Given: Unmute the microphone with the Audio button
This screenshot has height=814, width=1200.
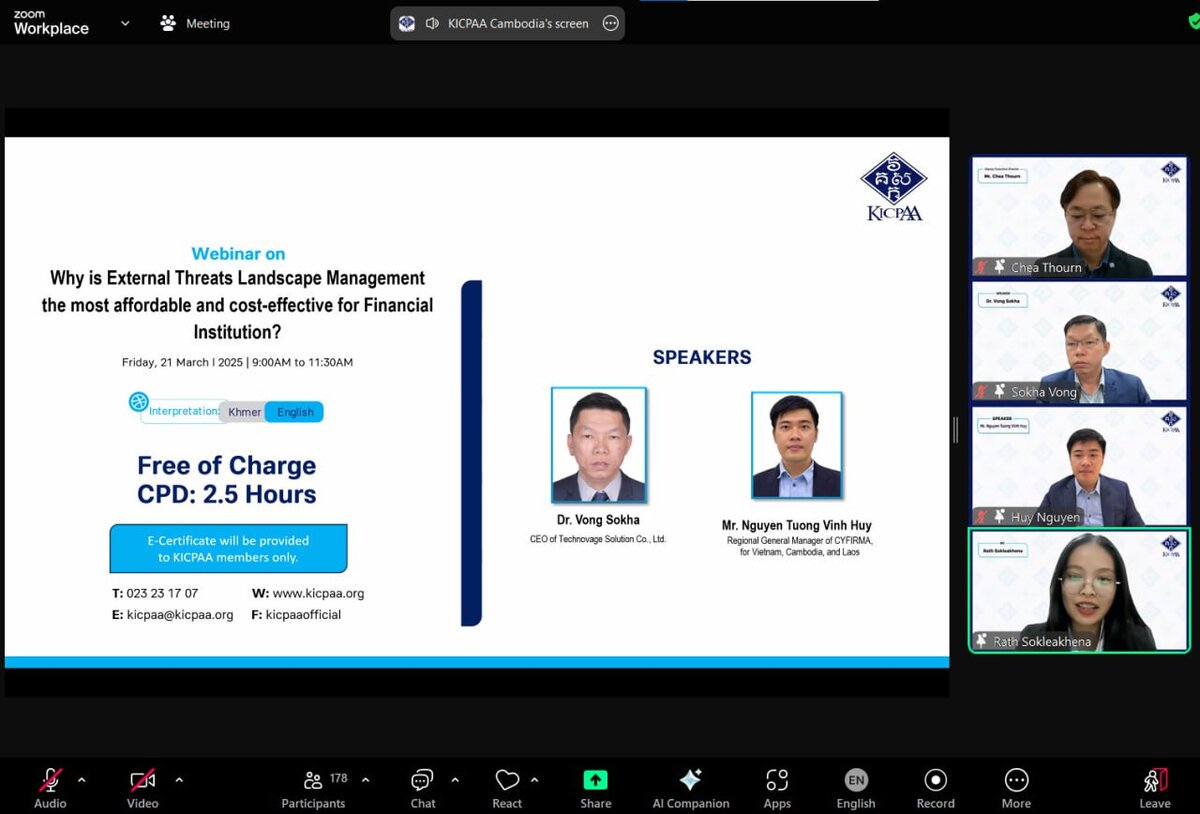Looking at the screenshot, I should coord(50,788).
